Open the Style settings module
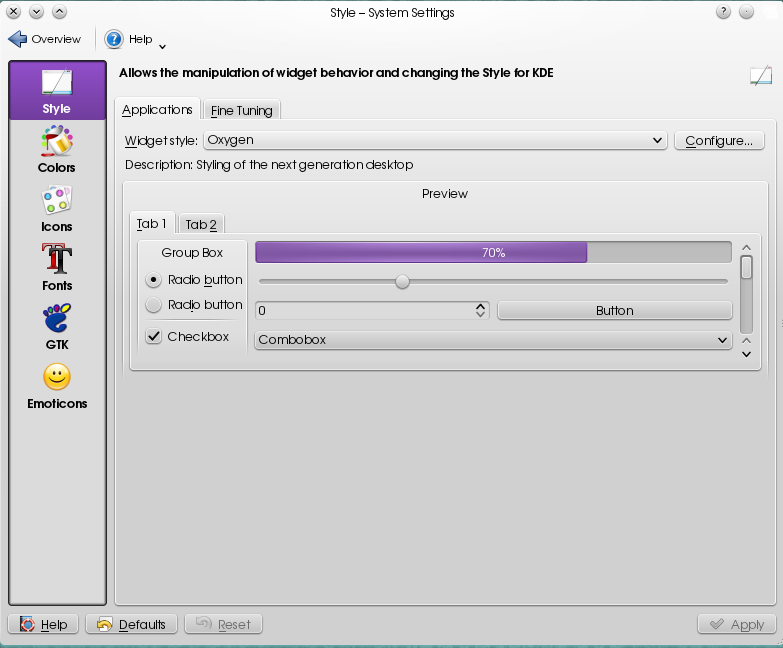Image resolution: width=783 pixels, height=648 pixels. (x=57, y=91)
